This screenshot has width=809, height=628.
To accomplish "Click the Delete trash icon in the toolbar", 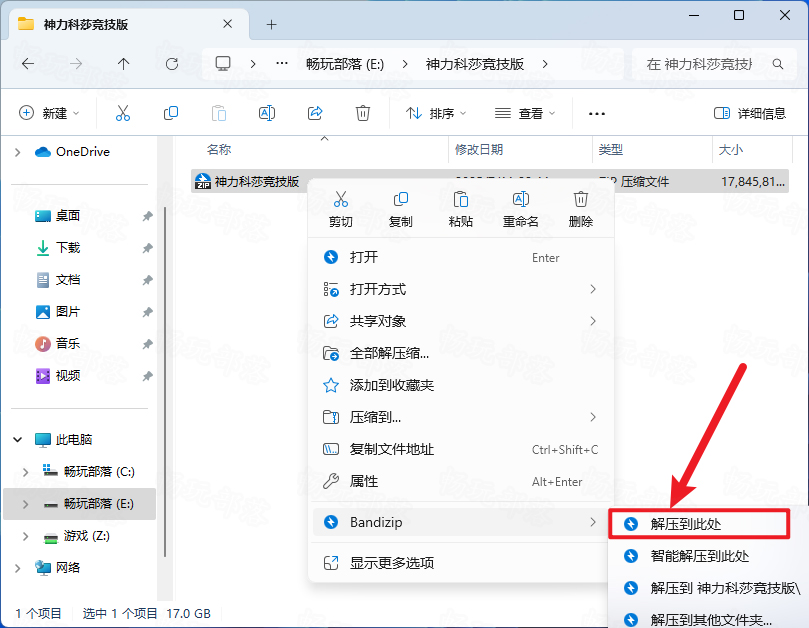I will pos(363,113).
